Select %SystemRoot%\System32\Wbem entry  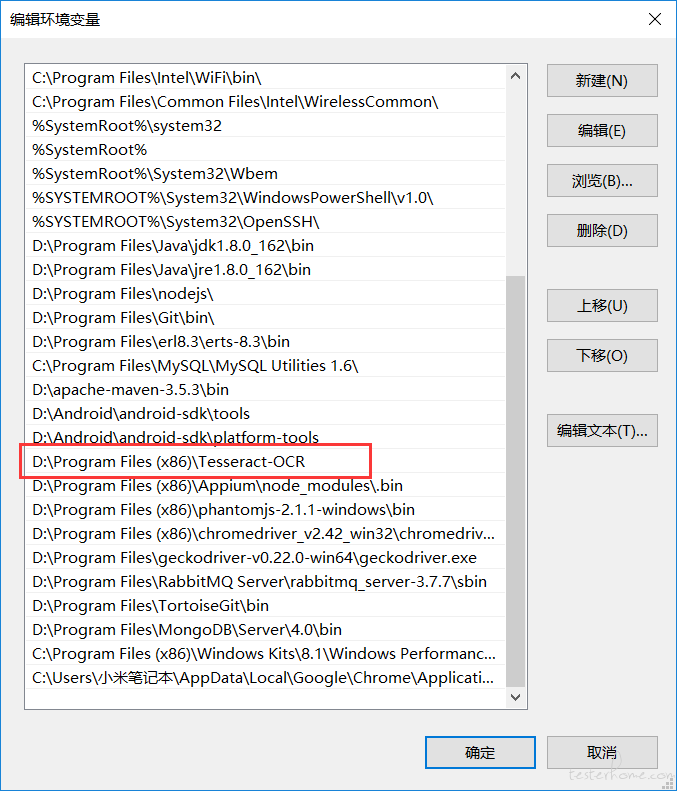click(x=265, y=174)
